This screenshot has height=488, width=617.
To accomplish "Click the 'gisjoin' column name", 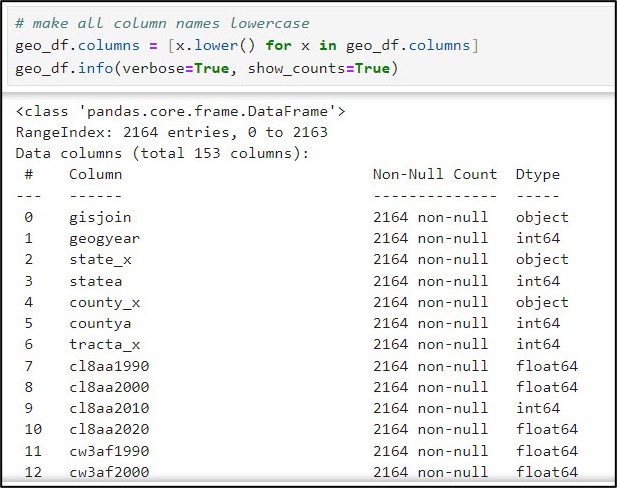I will (100, 217).
